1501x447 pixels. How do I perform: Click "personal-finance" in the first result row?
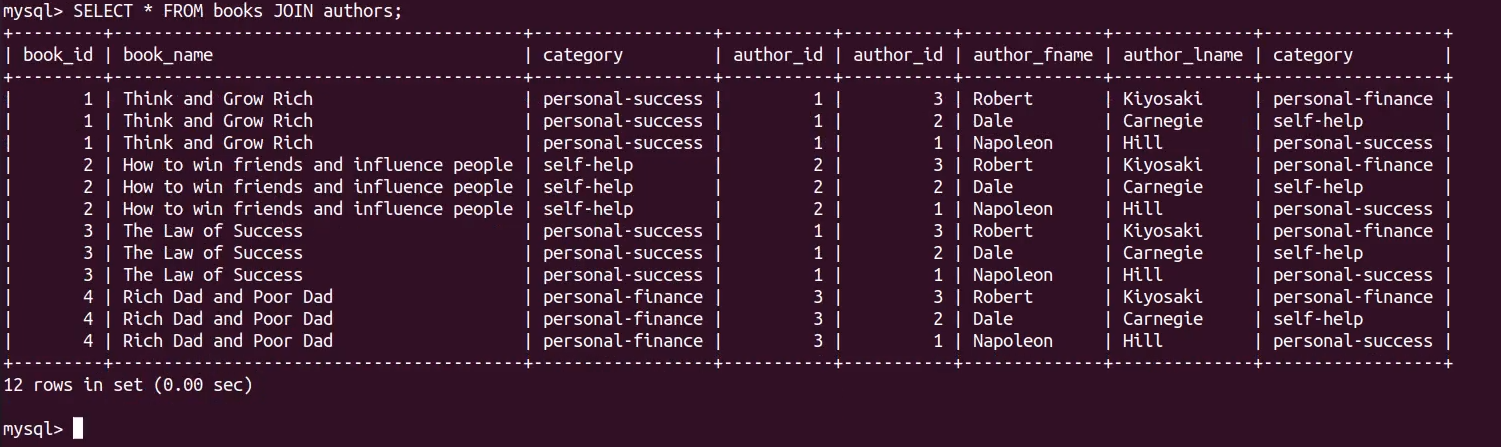(1353, 99)
